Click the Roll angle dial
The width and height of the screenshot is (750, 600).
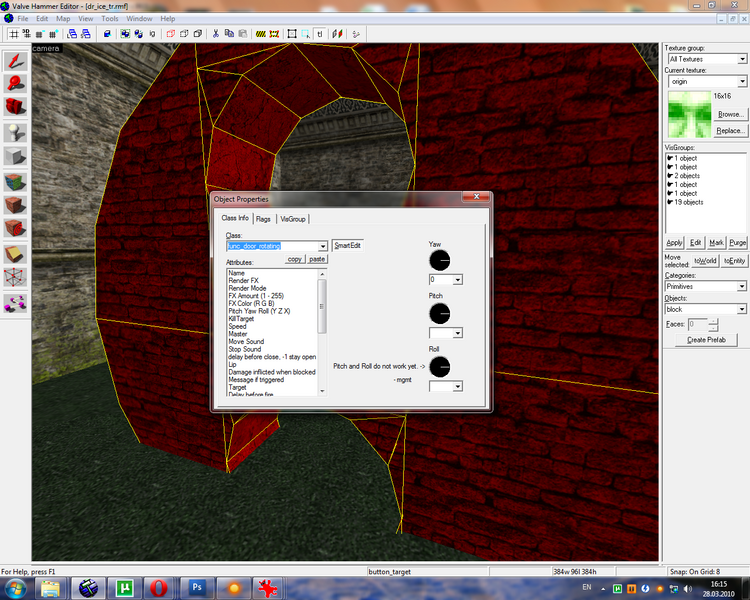coord(440,367)
